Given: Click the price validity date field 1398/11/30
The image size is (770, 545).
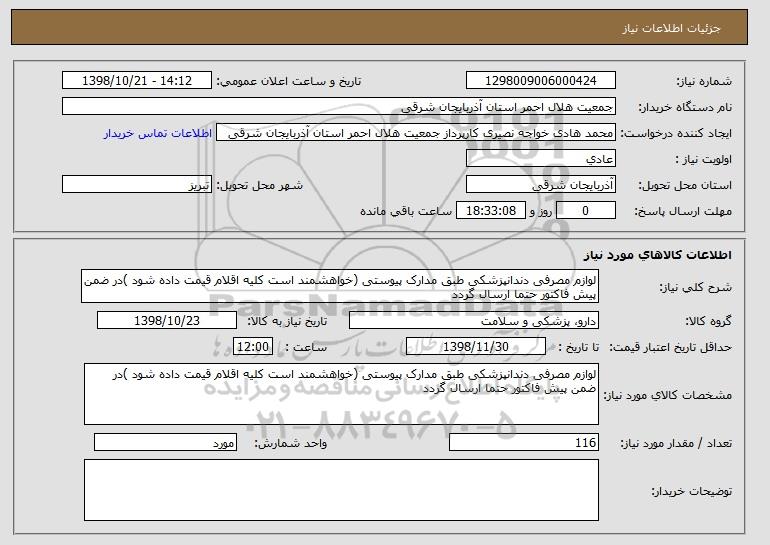Looking at the screenshot, I should pyautogui.click(x=476, y=347).
